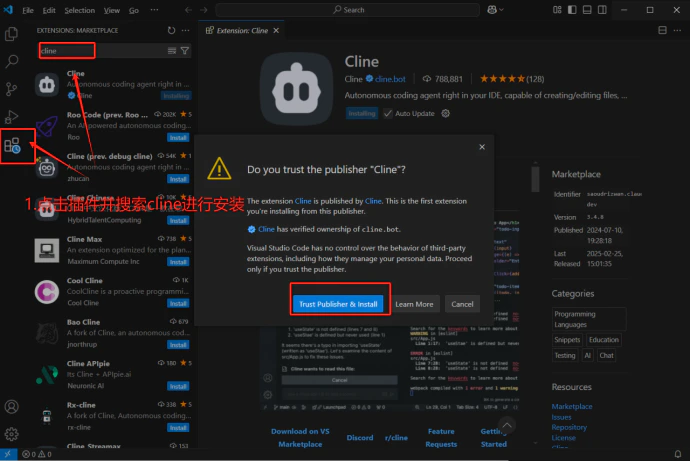Install Cline Max extension
This screenshot has height=462, width=690.
point(178,262)
